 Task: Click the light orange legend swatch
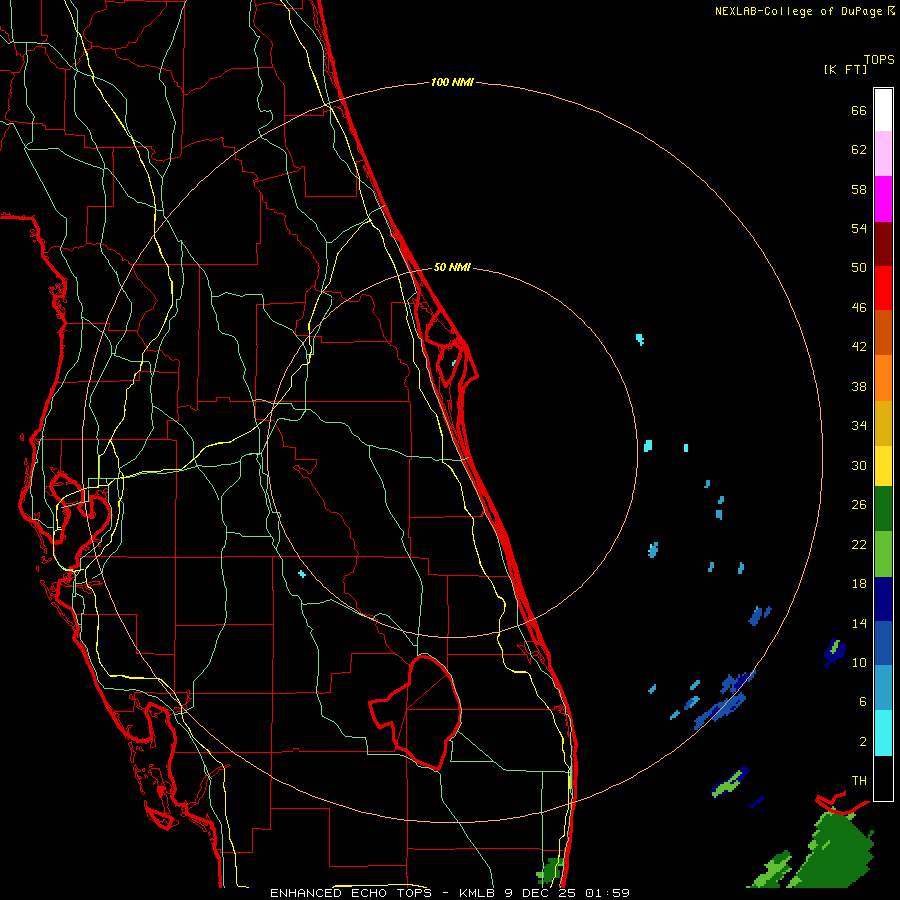tap(883, 378)
